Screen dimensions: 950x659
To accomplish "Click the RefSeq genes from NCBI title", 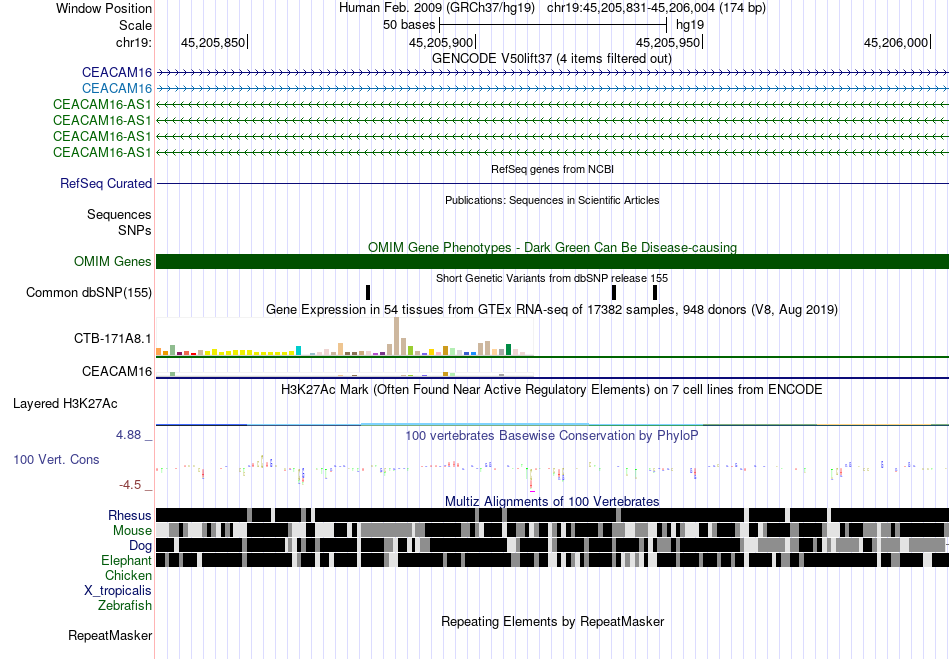I will 552,169.
